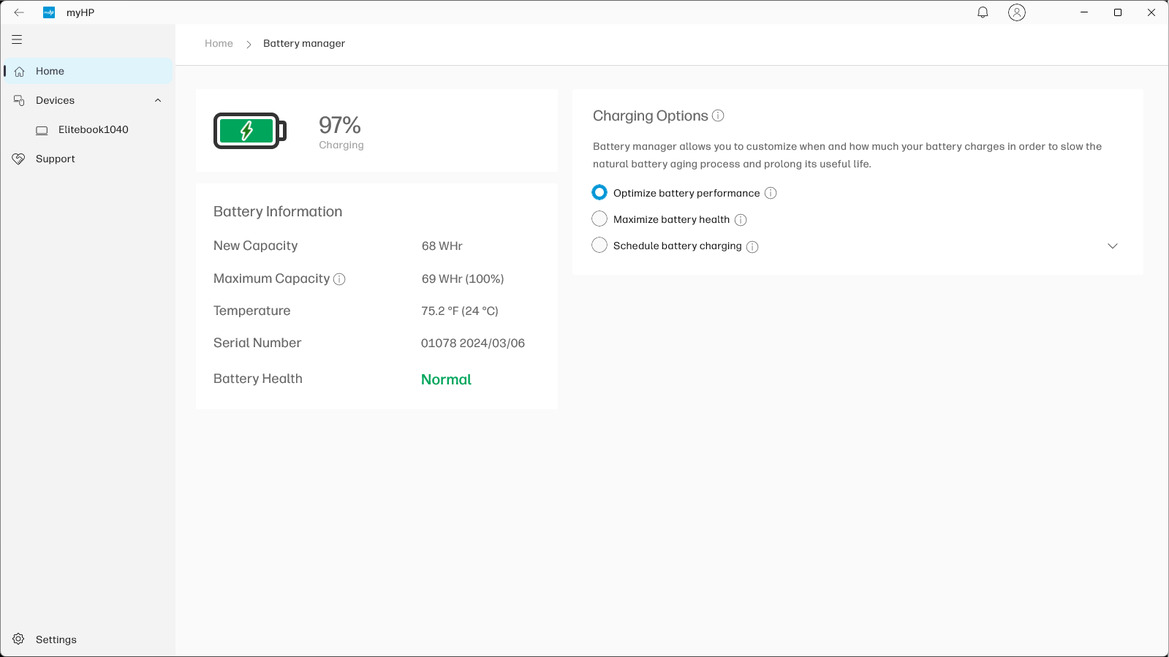Click the Battery Information heading
This screenshot has width=1169, height=657.
point(278,212)
